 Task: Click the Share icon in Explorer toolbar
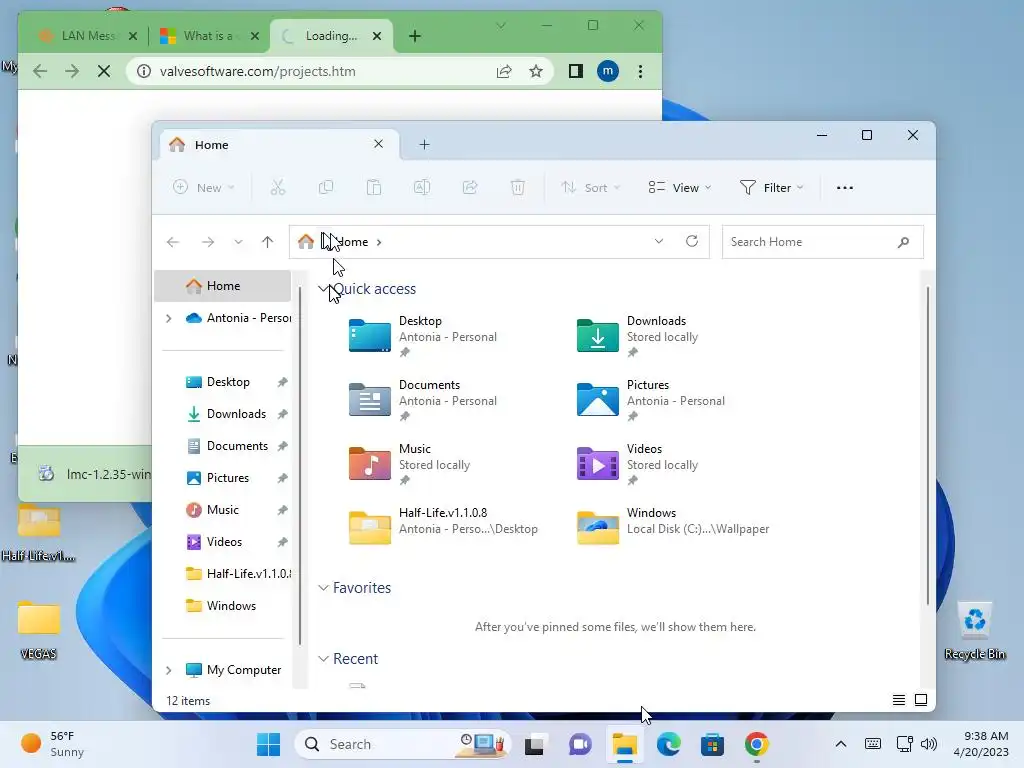(470, 187)
